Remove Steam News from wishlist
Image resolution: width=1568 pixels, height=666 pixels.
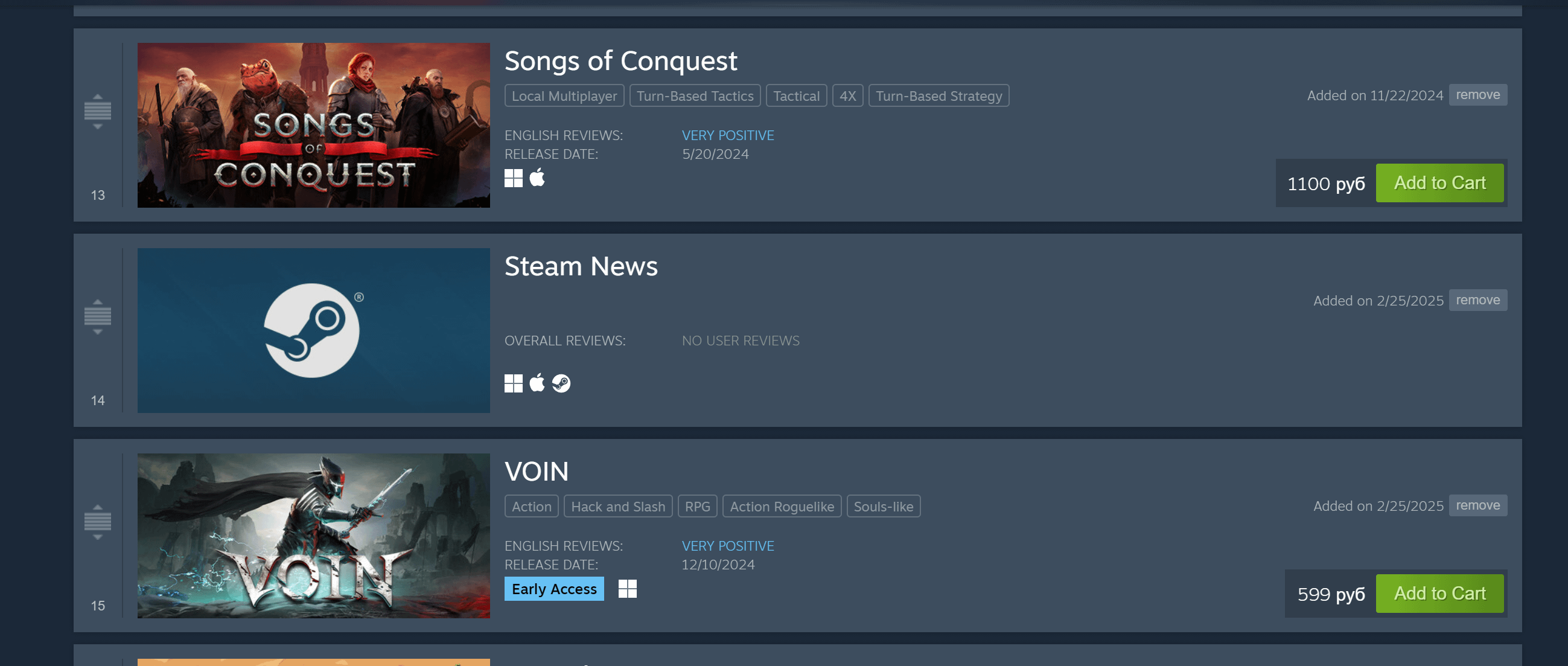click(x=1478, y=300)
